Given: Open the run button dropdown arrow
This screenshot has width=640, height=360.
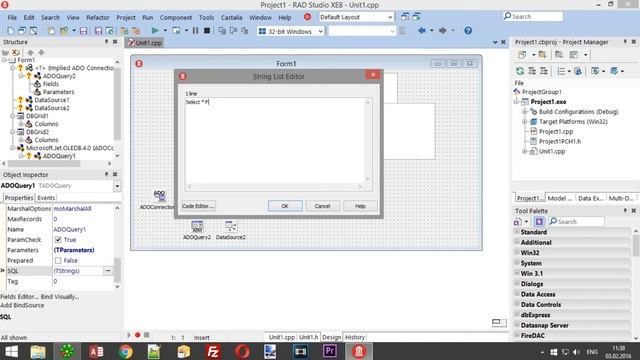Looking at the screenshot, I should click(165, 31).
